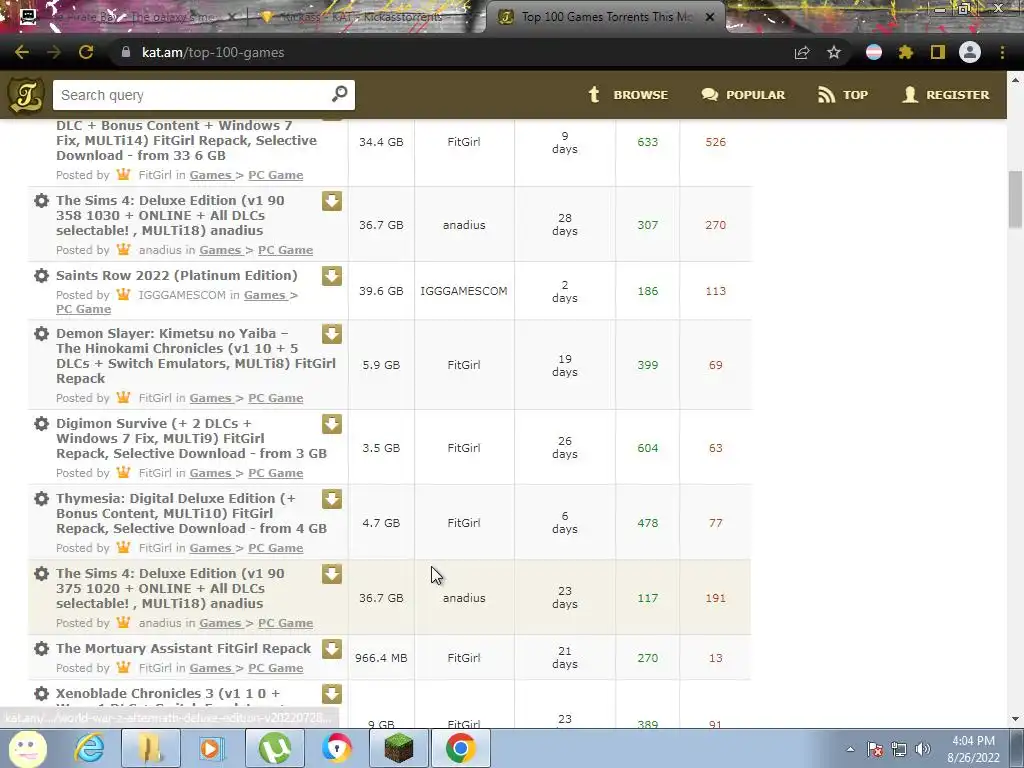The width and height of the screenshot is (1024, 768).
Task: Share this page icon
Action: pos(802,52)
